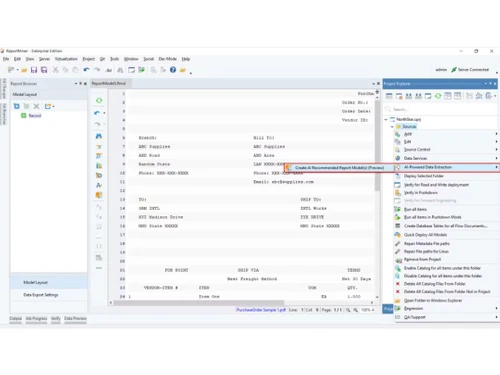Close the Project Explorer panel
The height and width of the screenshot is (375, 500).
coord(495,84)
